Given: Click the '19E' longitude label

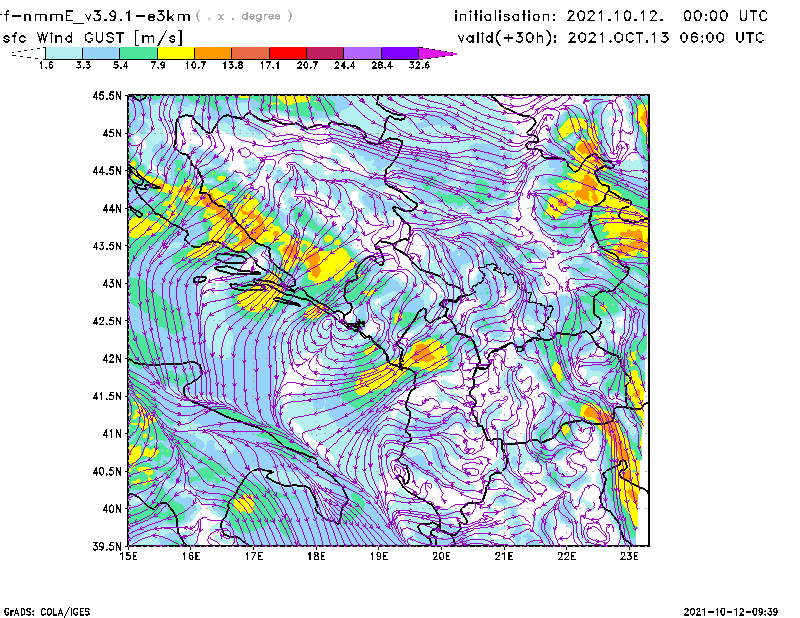Looking at the screenshot, I should click(379, 556).
